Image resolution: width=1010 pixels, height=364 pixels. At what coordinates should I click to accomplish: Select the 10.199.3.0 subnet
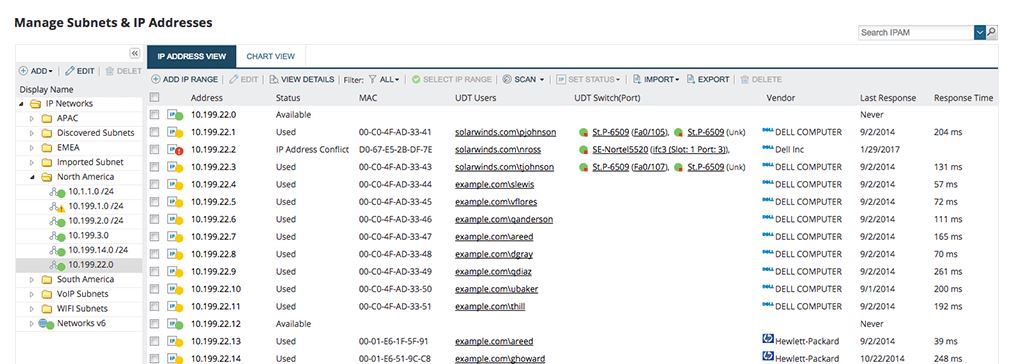pyautogui.click(x=88, y=235)
